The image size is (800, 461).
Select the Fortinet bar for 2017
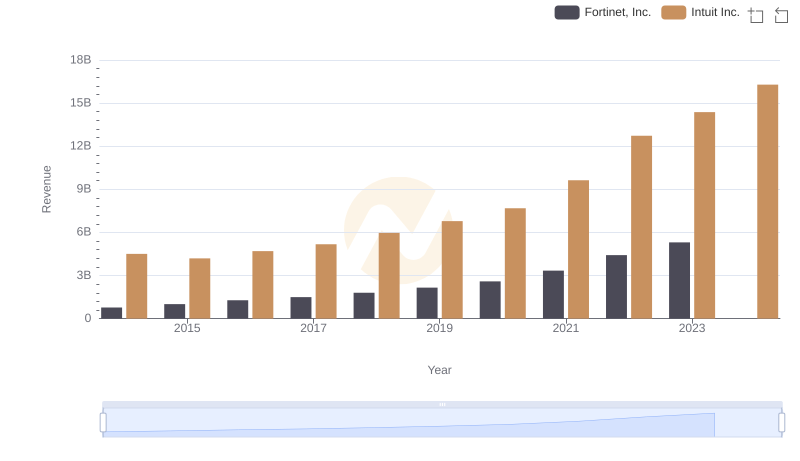point(301,308)
